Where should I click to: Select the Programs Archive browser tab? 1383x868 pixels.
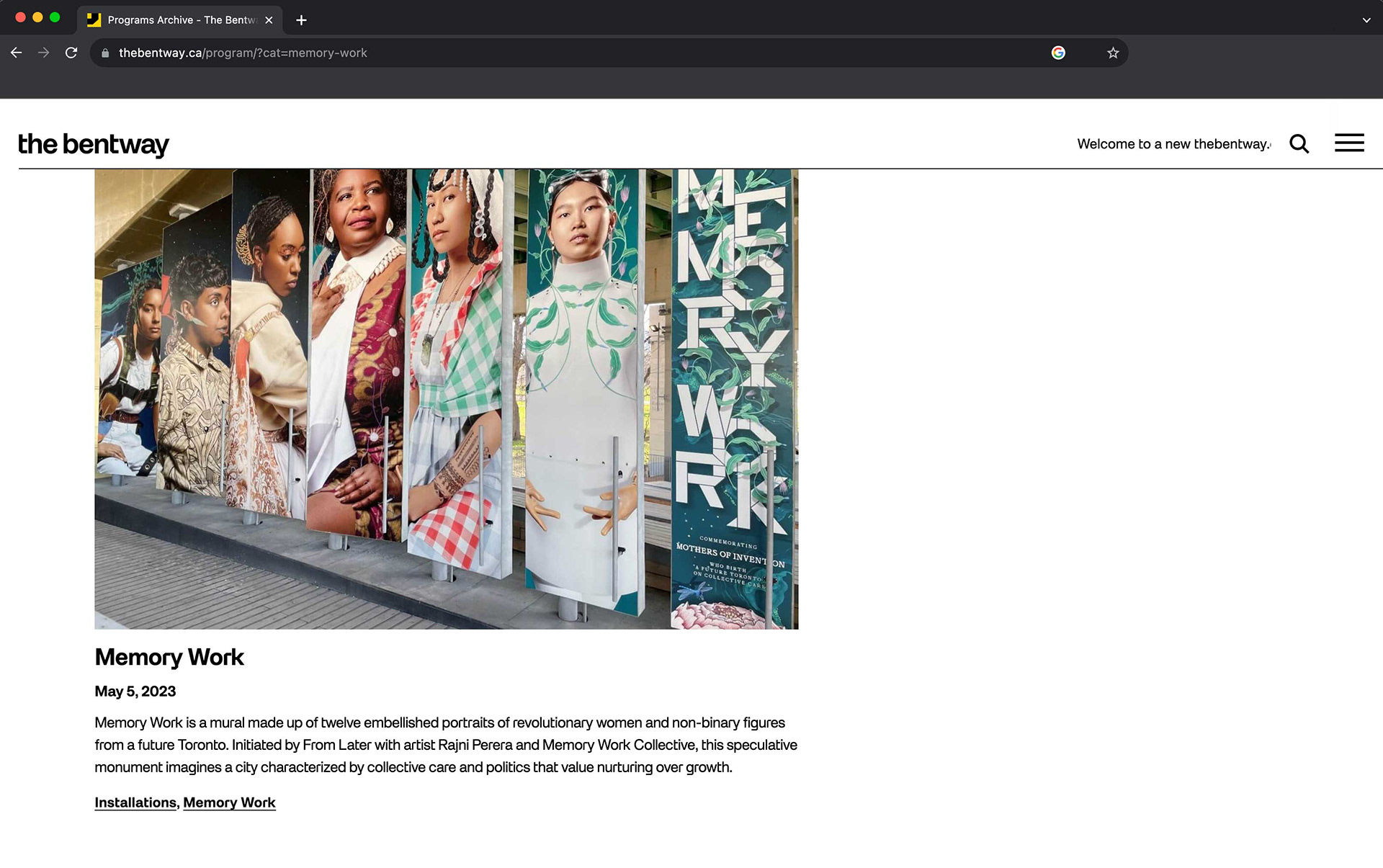point(179,20)
